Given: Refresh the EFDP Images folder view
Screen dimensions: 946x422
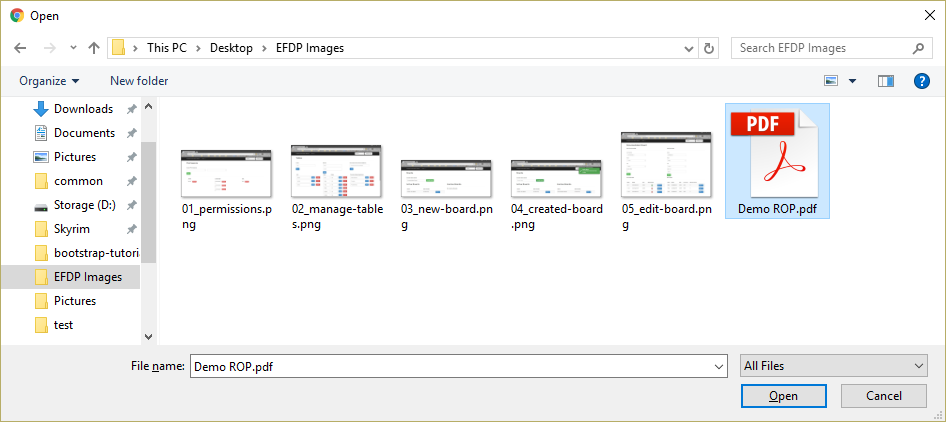Looking at the screenshot, I should click(x=710, y=48).
